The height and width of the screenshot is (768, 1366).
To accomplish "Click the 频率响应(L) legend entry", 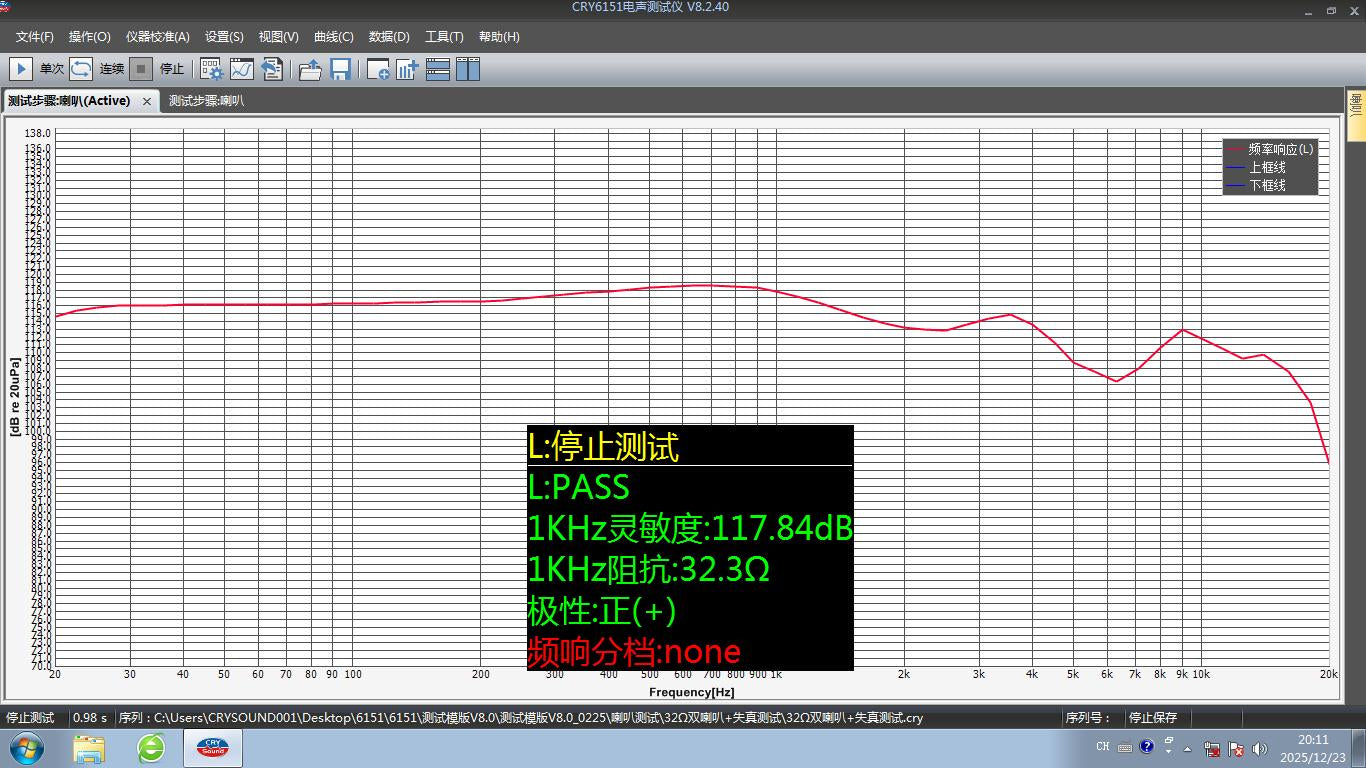I will (1280, 149).
